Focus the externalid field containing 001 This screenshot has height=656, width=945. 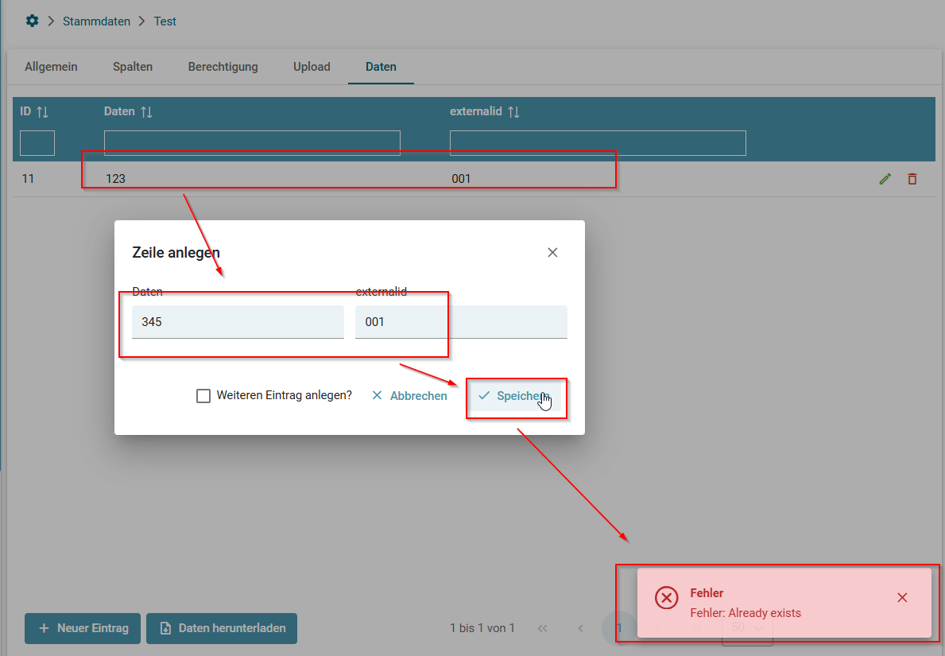(x=461, y=322)
